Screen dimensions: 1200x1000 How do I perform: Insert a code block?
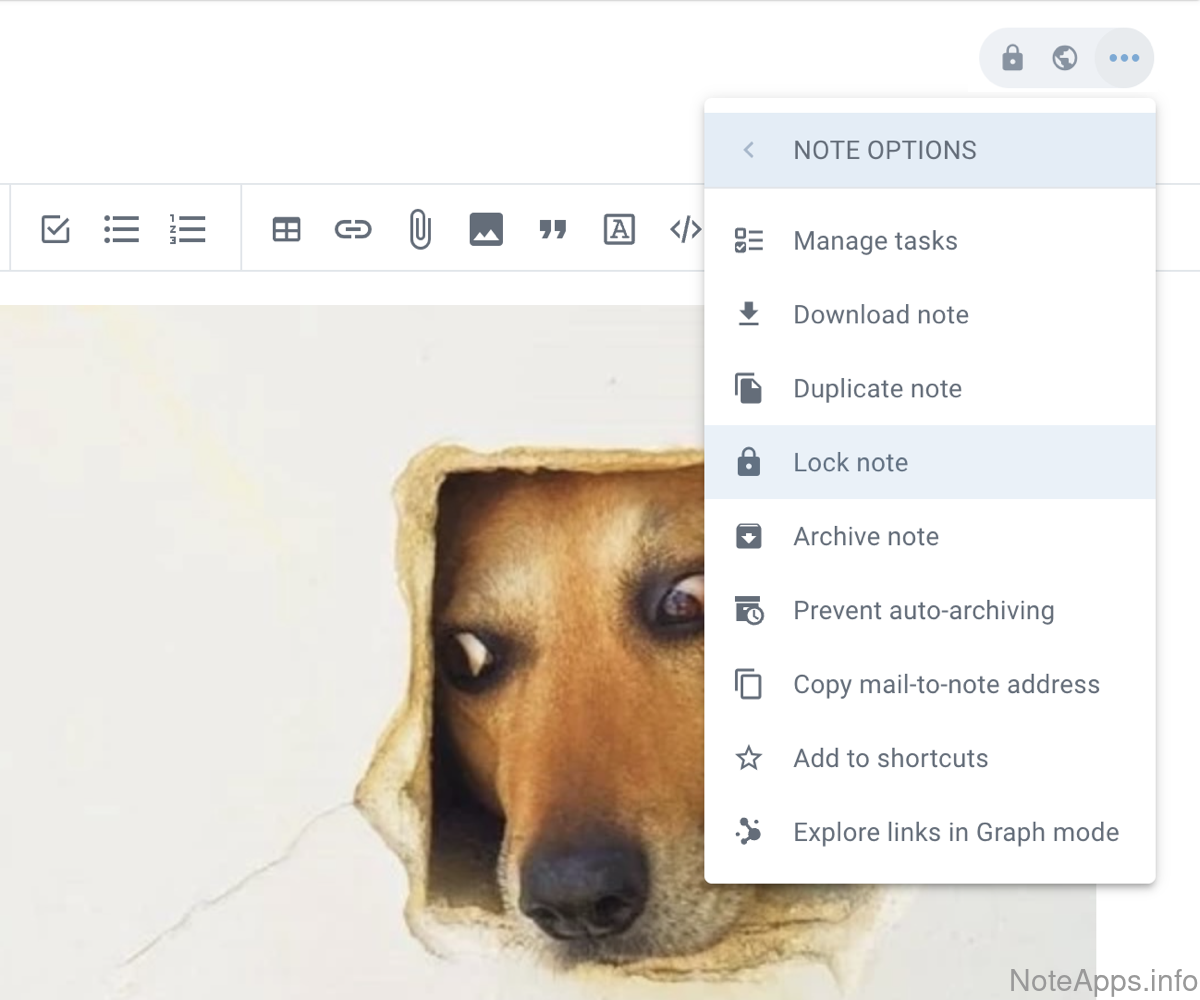[685, 230]
